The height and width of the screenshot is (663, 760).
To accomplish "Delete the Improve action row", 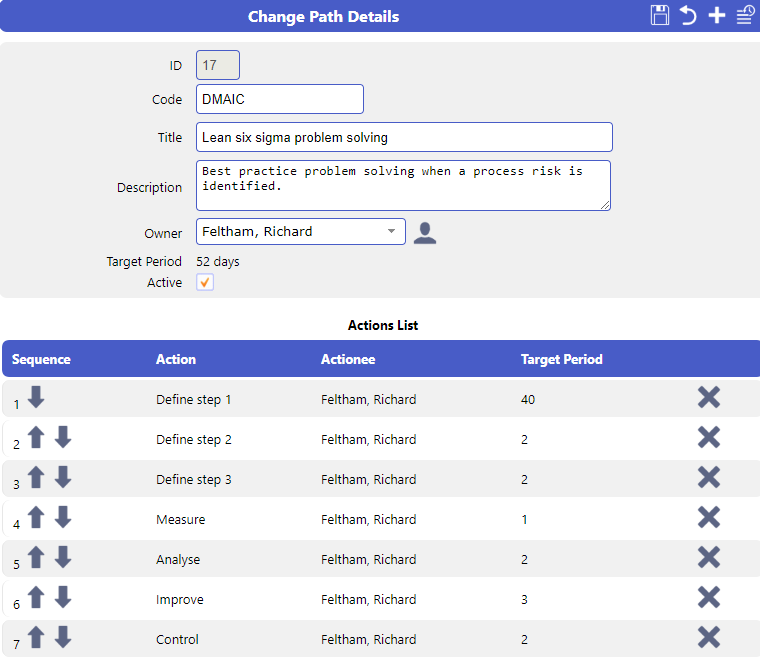I will tap(709, 597).
